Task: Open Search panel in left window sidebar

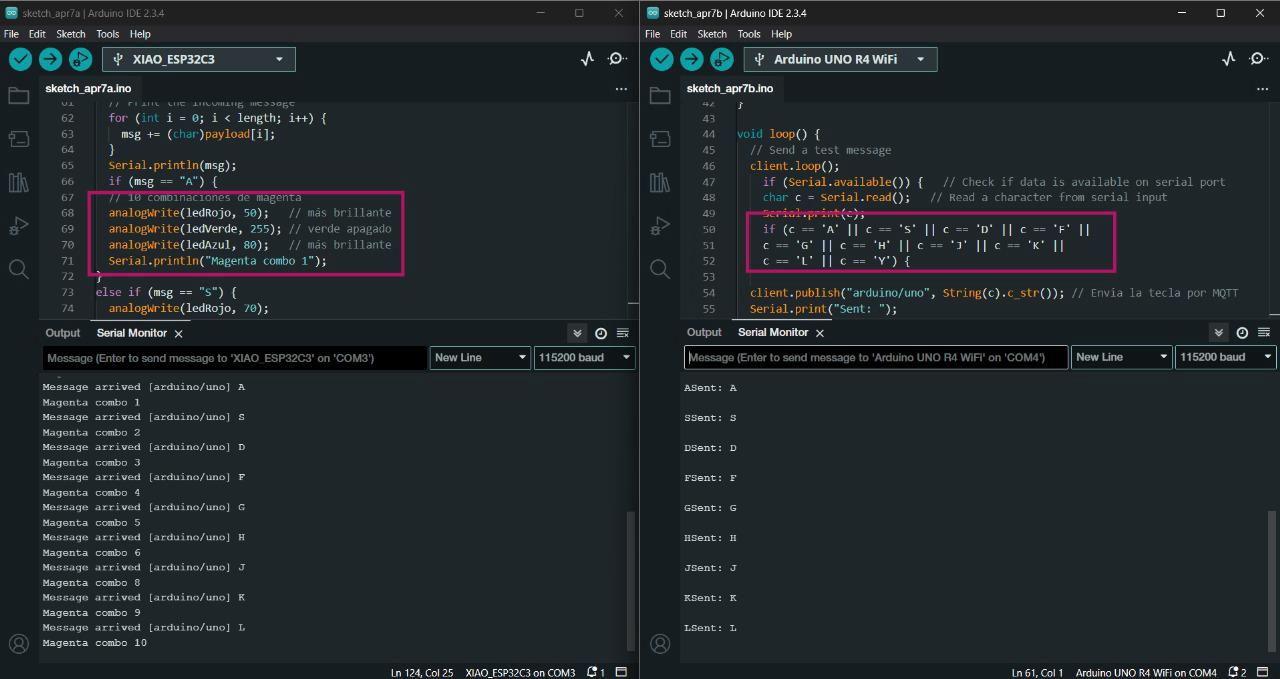Action: click(18, 268)
